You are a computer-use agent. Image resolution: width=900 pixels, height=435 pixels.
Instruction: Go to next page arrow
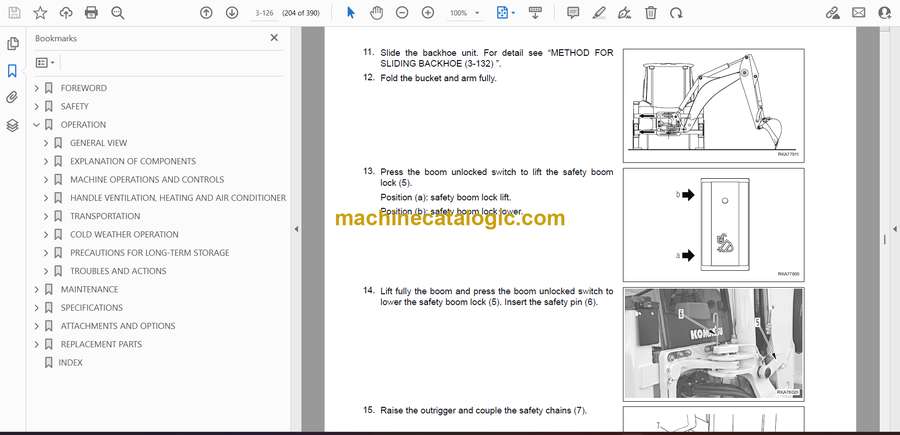pyautogui.click(x=232, y=13)
